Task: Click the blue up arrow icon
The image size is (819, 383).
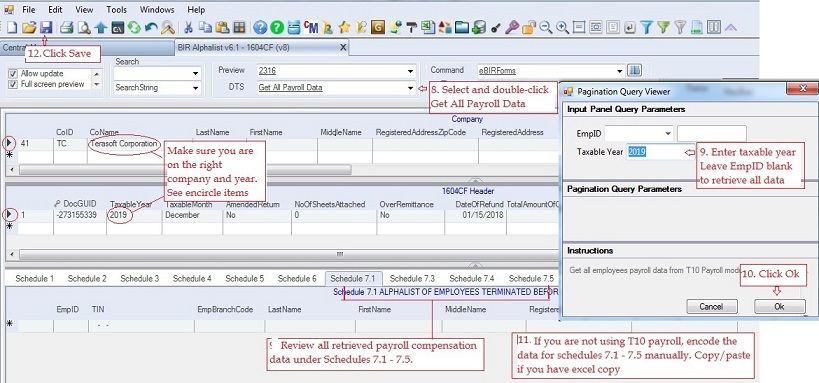Action: click(x=101, y=27)
